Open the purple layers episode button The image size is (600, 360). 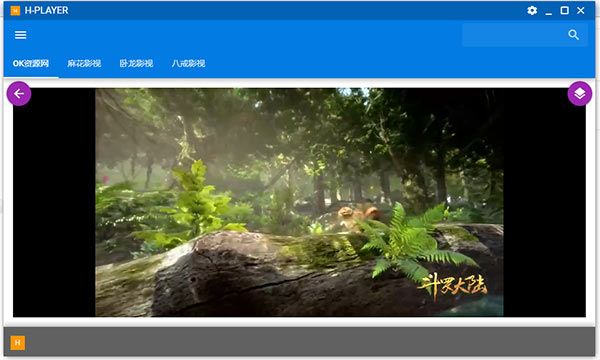point(580,93)
